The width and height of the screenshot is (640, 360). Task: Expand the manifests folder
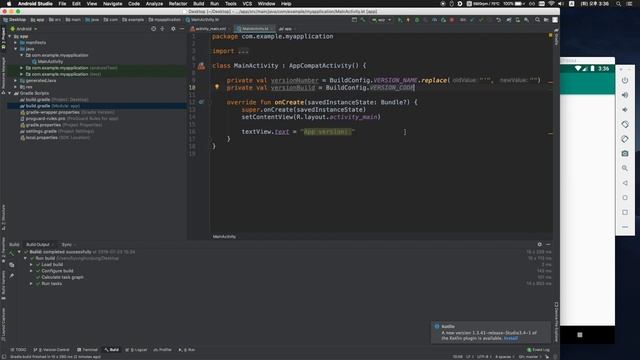point(16,42)
